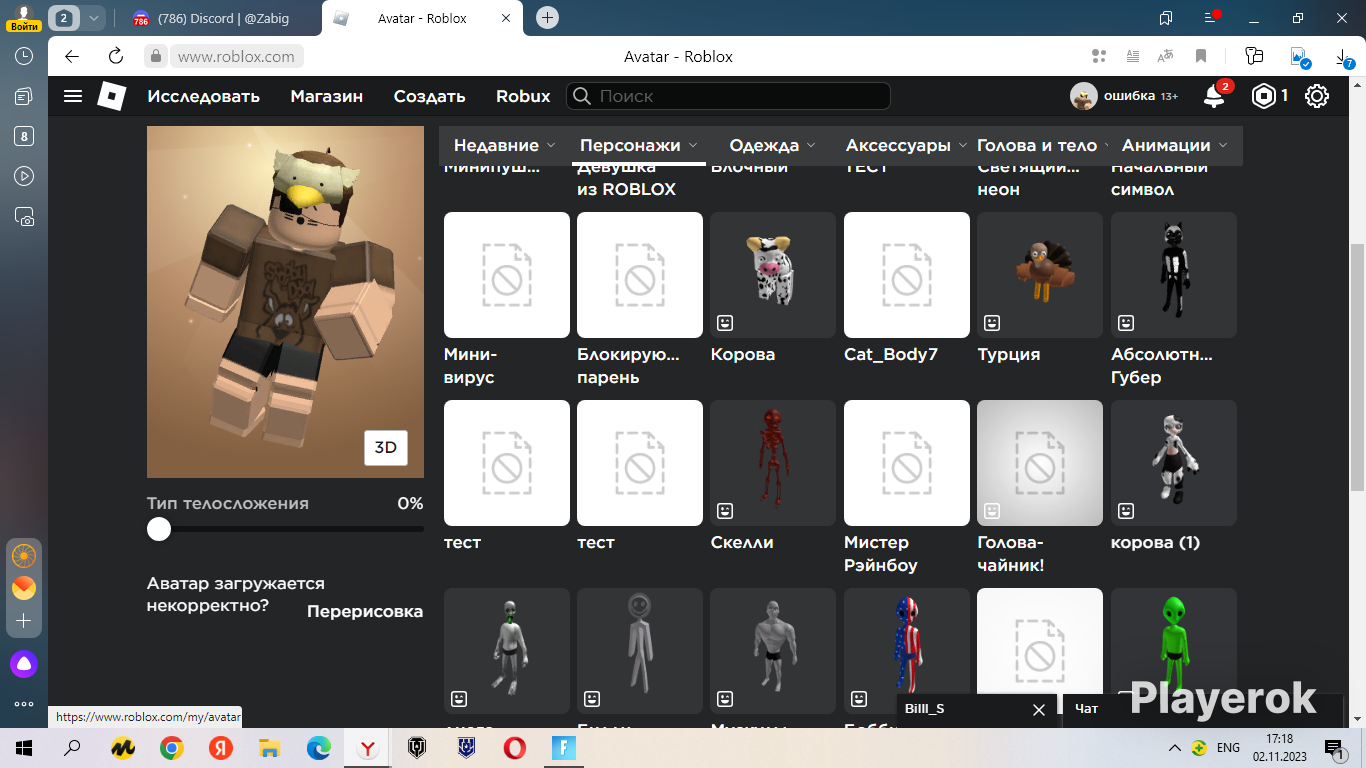Click the Alice assistant purple icon

tap(24, 663)
